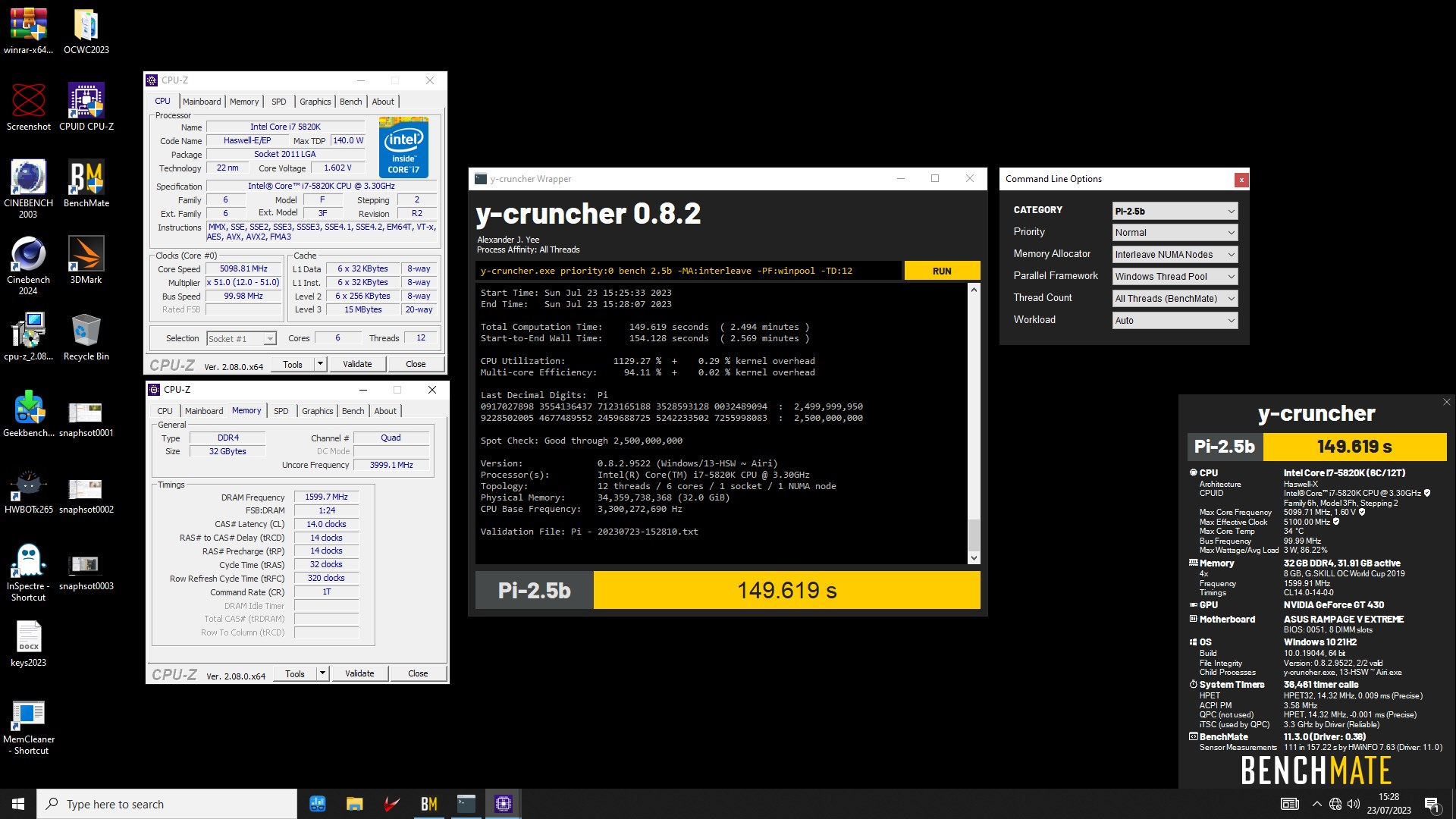This screenshot has width=1456, height=819.
Task: Switch to SPD tab in top CPU-Z
Action: tap(279, 101)
